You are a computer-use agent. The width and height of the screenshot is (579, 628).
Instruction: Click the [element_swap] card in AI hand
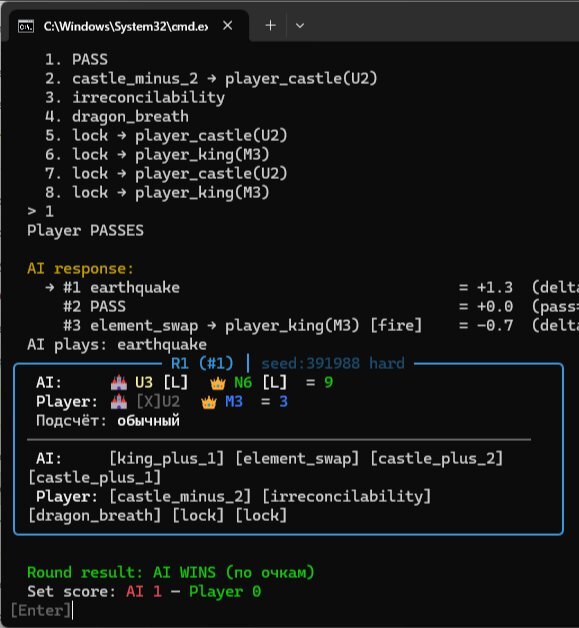pos(297,458)
